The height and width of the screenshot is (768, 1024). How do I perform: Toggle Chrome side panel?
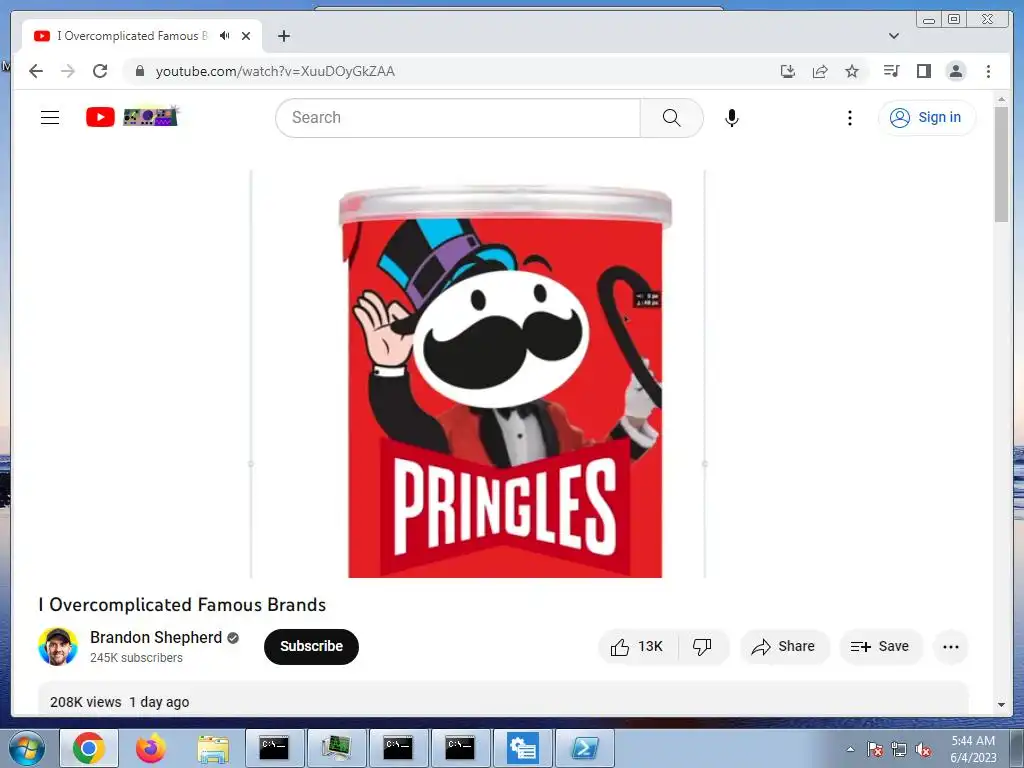[923, 71]
